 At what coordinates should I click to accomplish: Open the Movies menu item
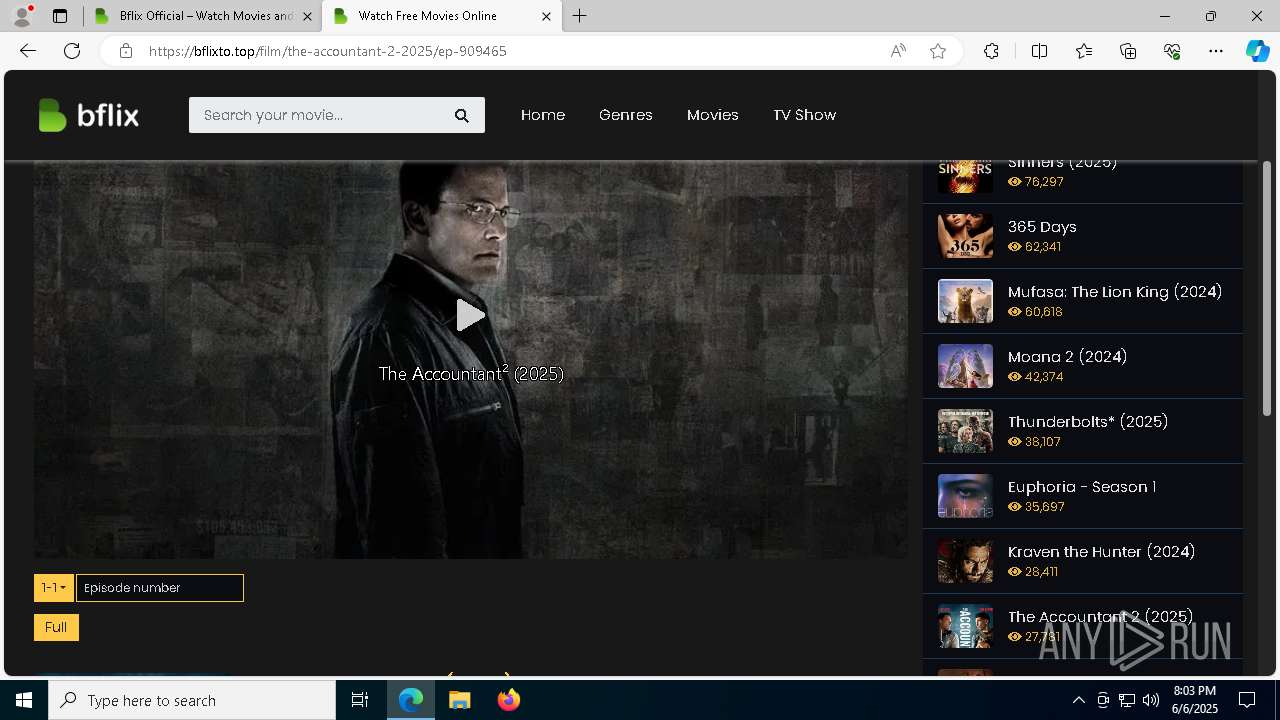(713, 115)
